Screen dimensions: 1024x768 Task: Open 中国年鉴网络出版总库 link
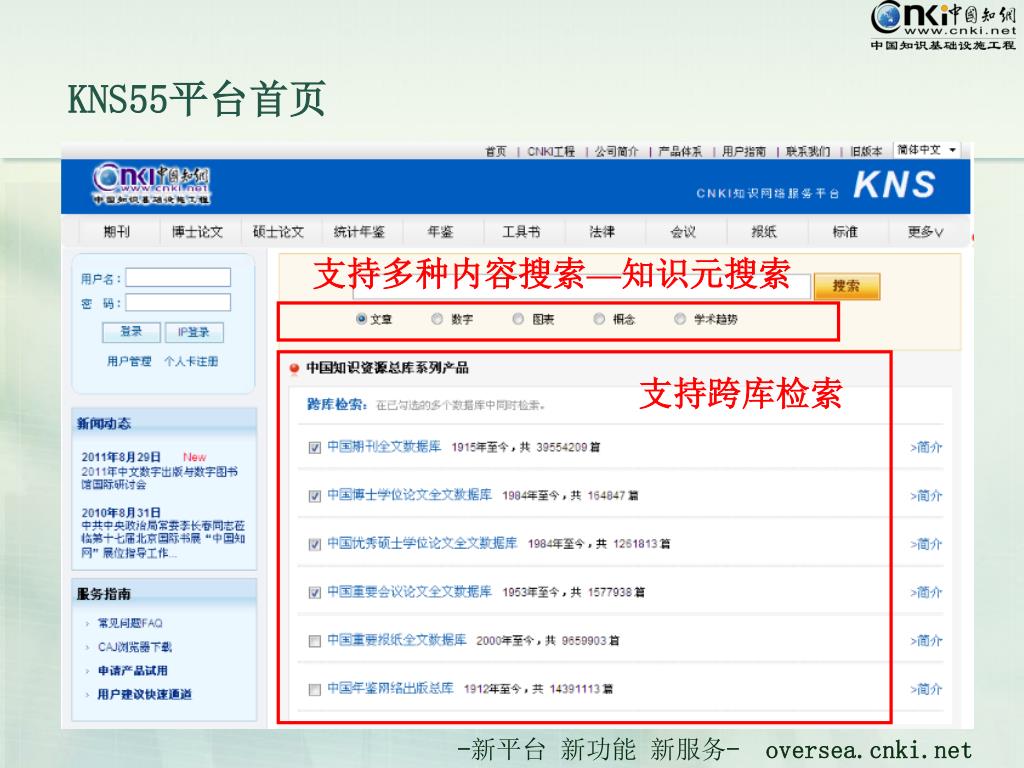coord(390,688)
